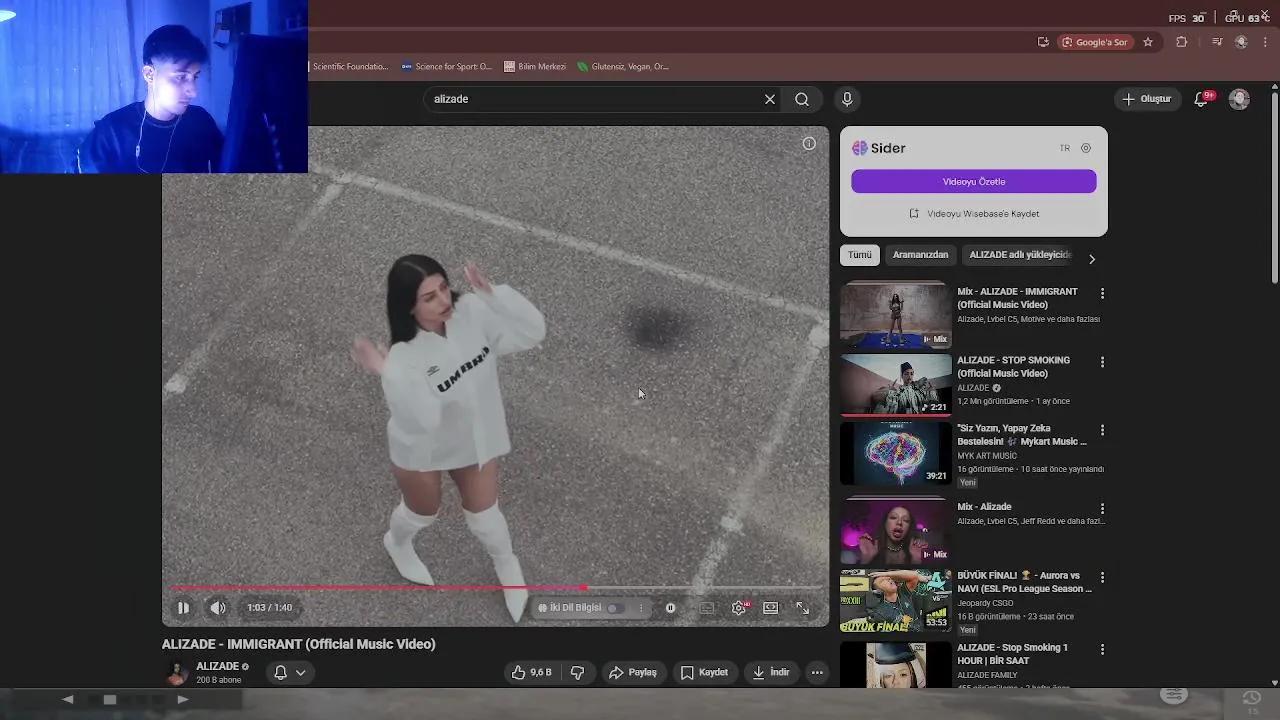Open the Mix - Alizade video thumbnail
1280x720 pixels.
[x=895, y=528]
